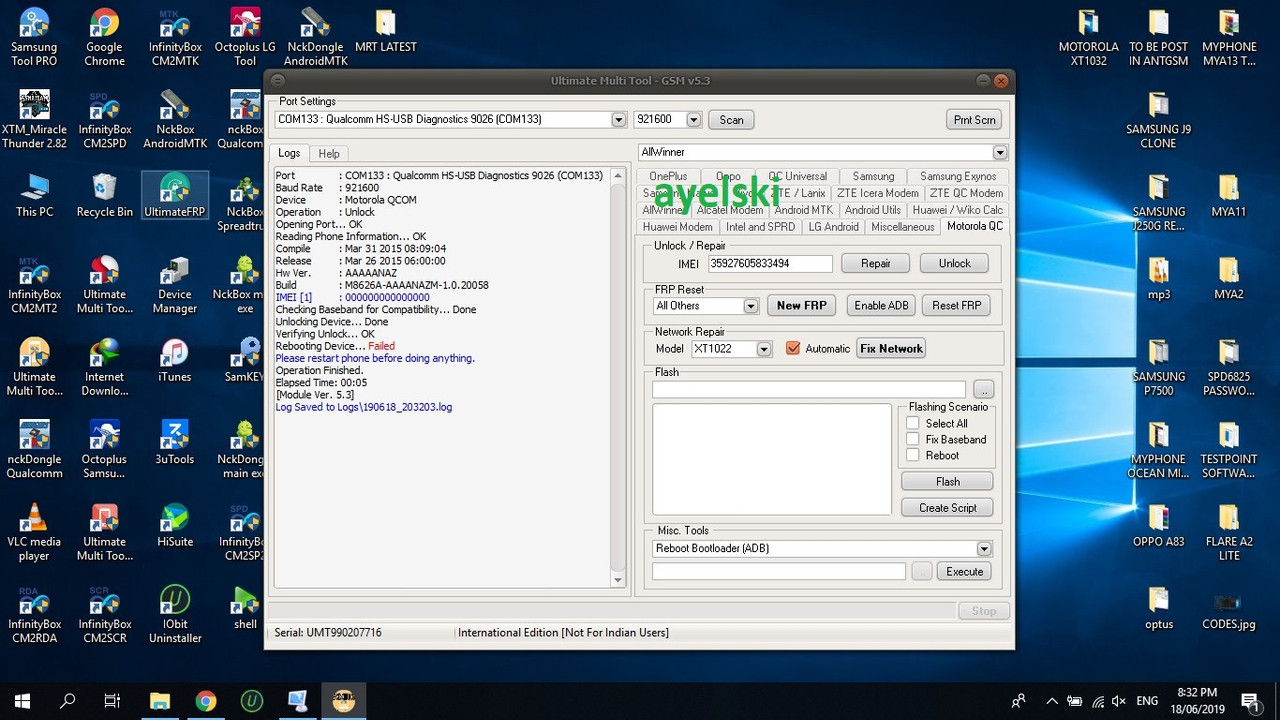Open File Explorer from the taskbar

(160, 701)
